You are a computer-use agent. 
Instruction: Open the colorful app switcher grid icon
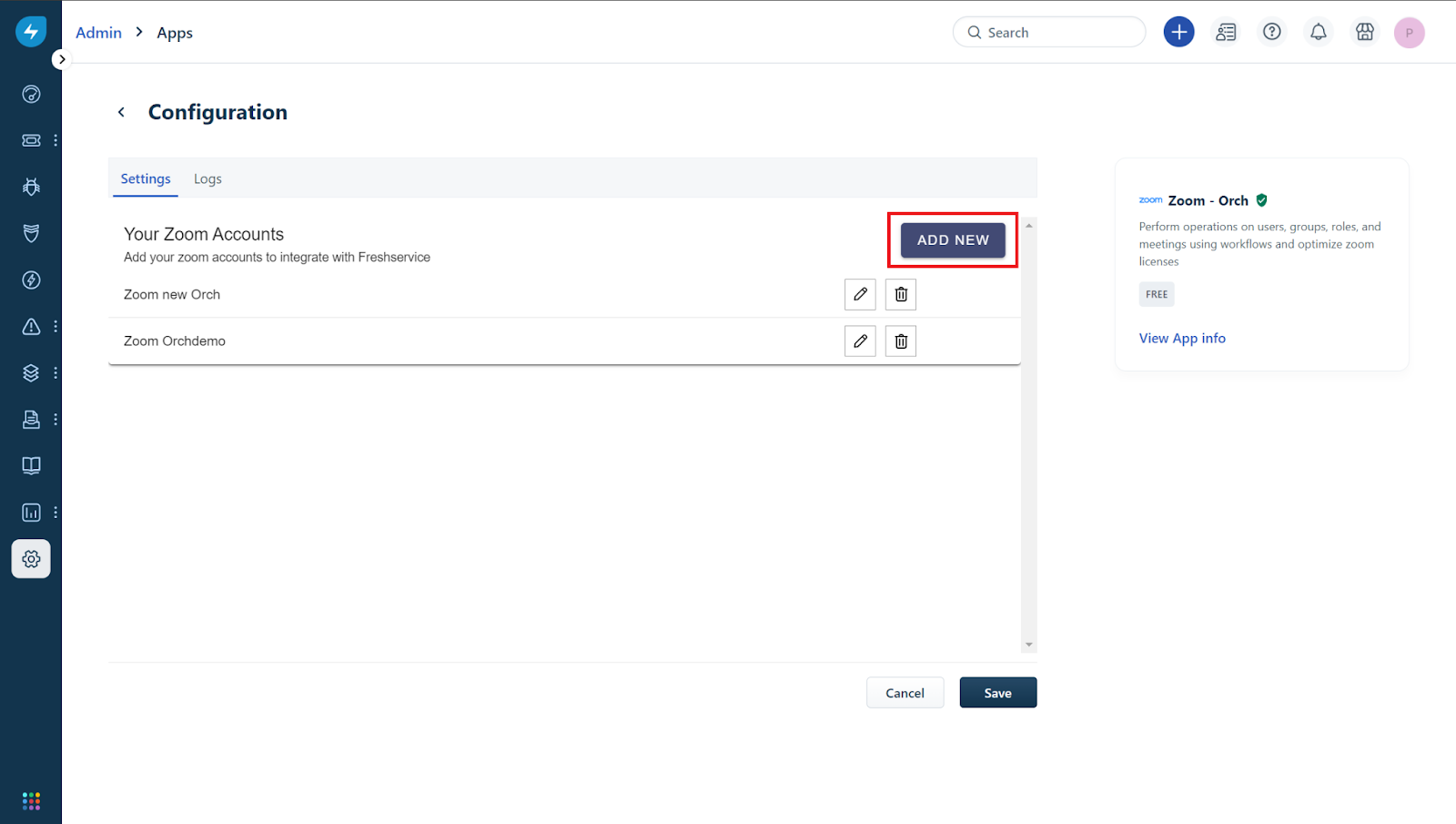click(x=31, y=800)
